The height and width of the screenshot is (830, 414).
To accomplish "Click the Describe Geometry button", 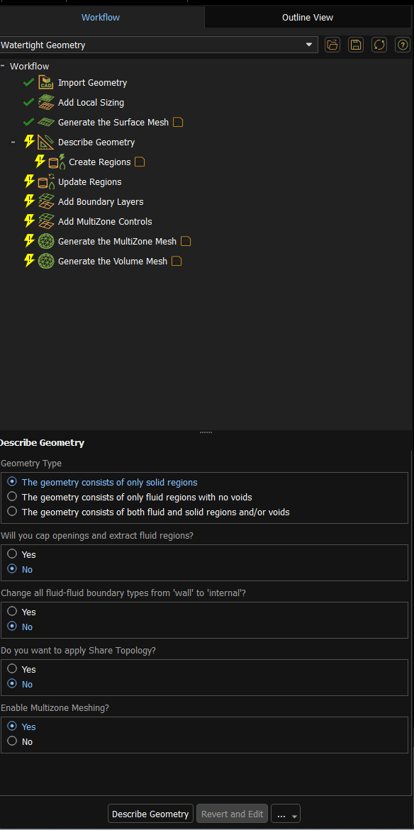I will tap(150, 814).
